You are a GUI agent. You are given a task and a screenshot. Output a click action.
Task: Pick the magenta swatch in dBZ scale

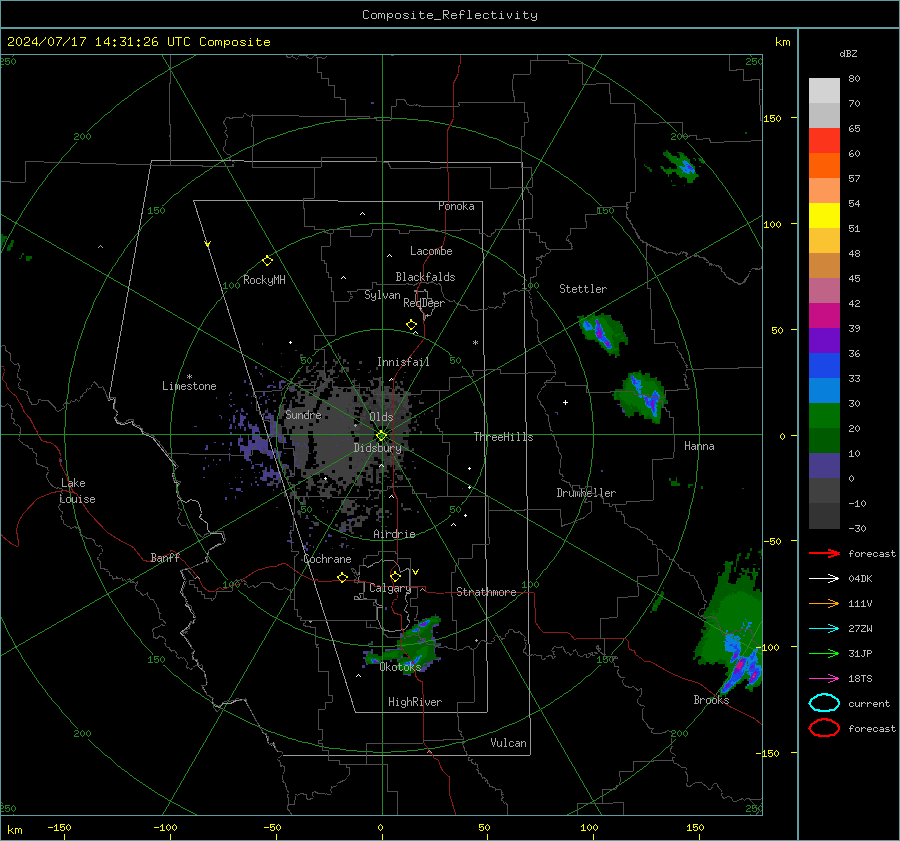click(x=824, y=316)
